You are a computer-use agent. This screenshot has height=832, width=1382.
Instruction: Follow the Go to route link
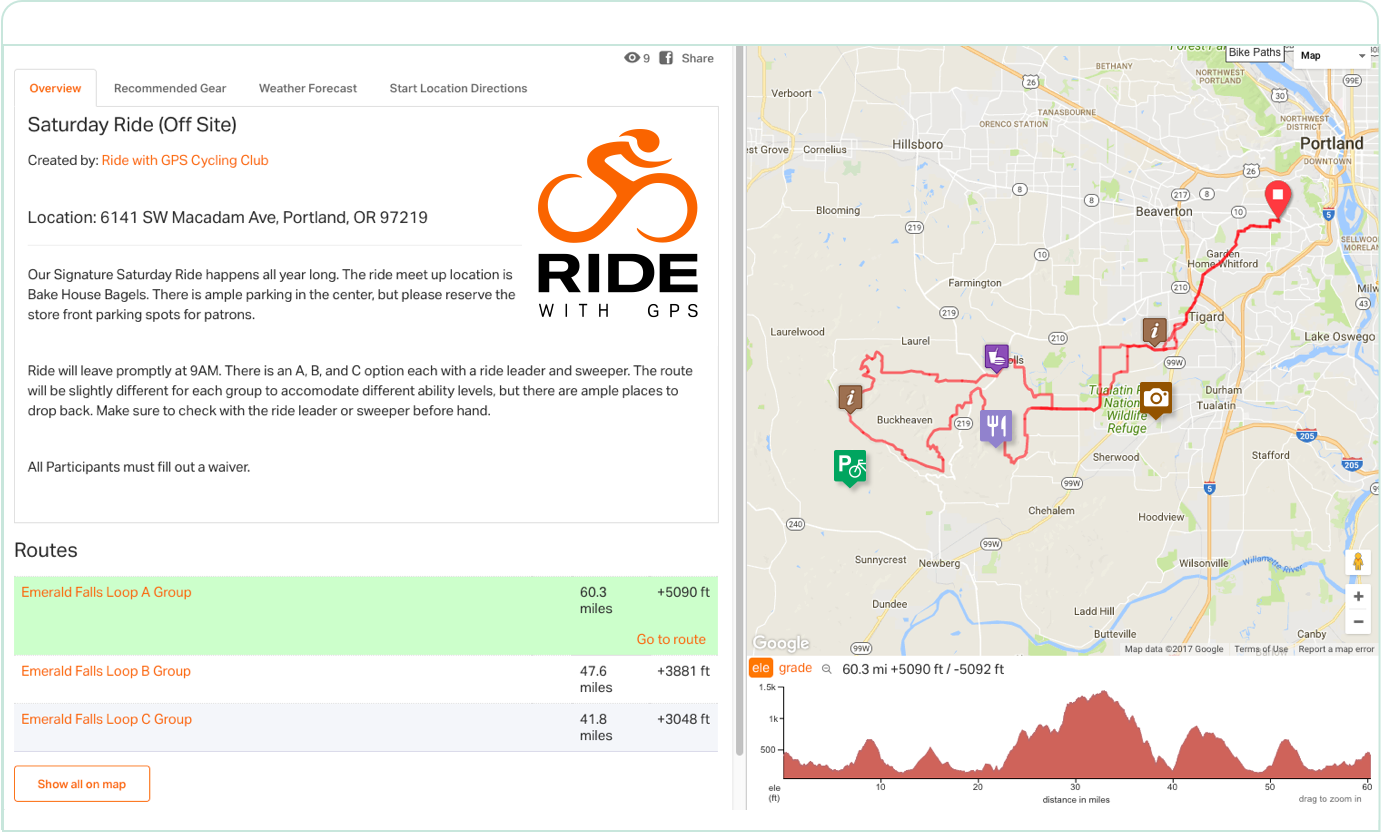tap(671, 639)
